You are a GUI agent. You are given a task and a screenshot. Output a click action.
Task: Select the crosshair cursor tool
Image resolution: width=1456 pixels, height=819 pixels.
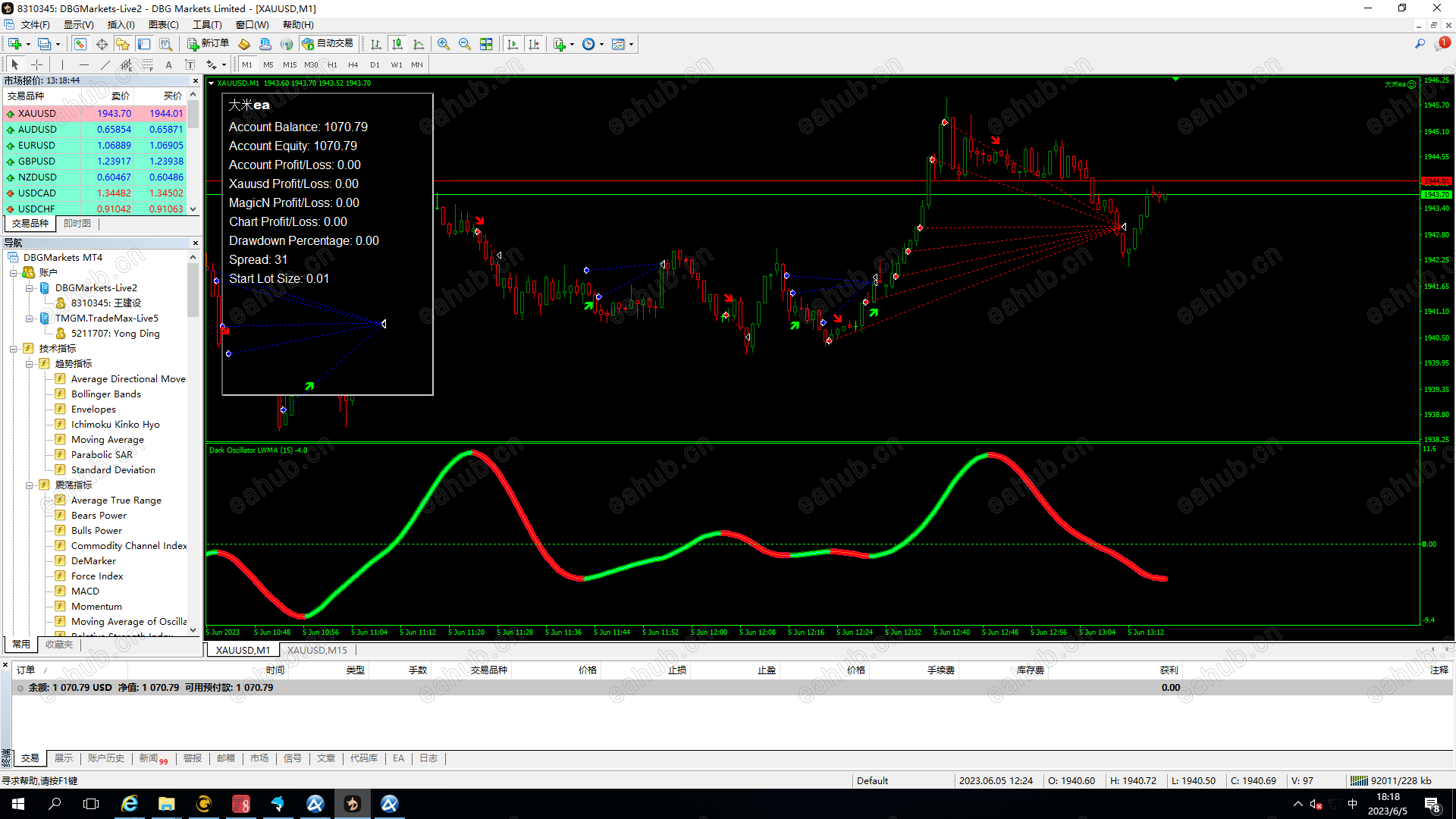point(36,64)
